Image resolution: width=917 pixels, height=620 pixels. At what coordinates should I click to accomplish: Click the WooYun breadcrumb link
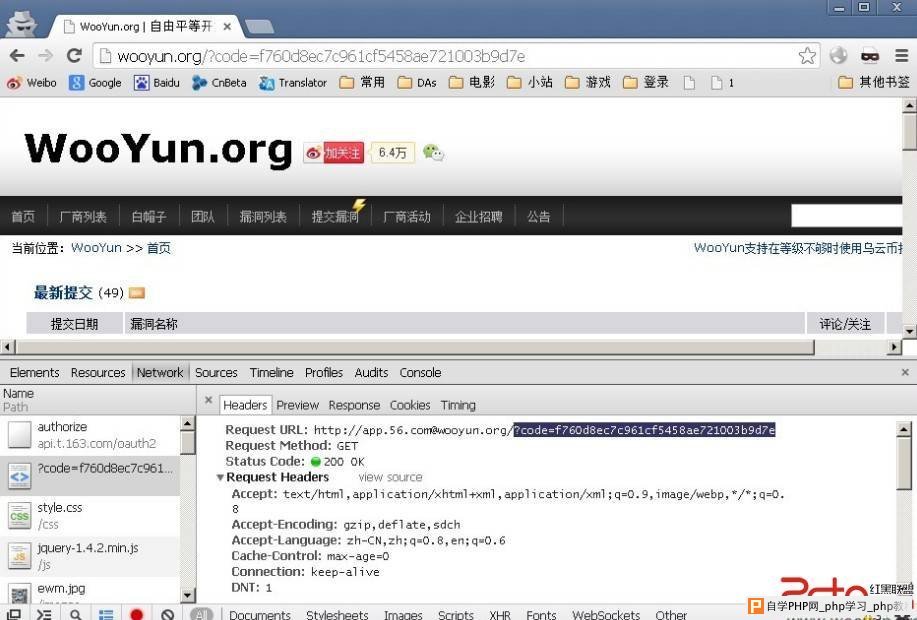(x=96, y=248)
